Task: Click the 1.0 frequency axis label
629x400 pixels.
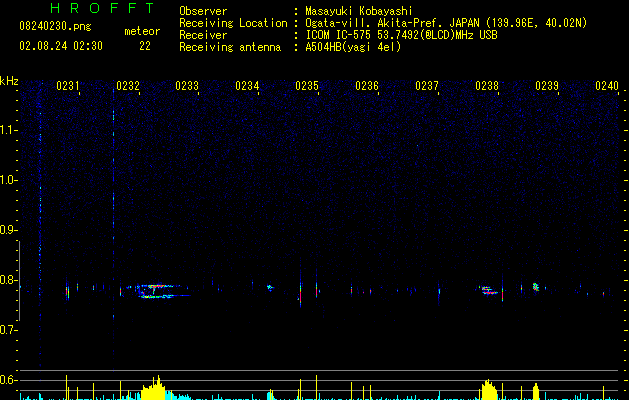Action: pyautogui.click(x=8, y=180)
